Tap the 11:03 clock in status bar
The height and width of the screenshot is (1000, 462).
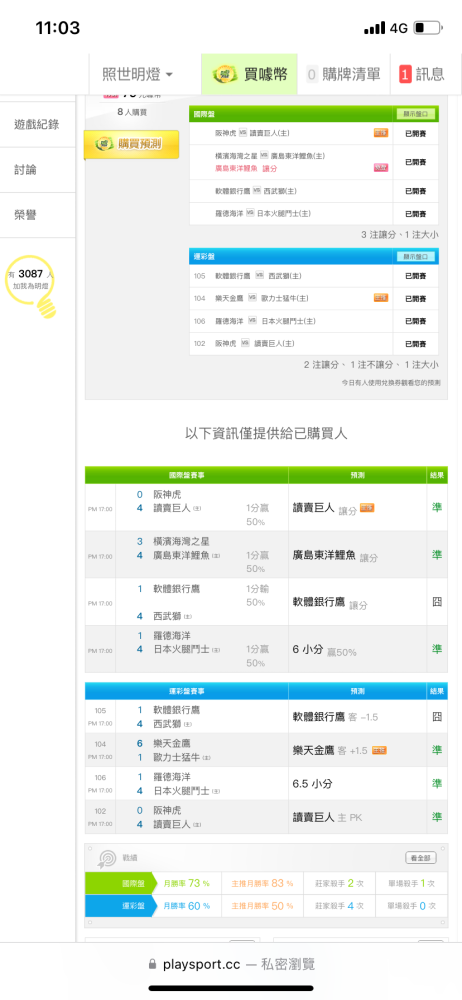(x=57, y=28)
